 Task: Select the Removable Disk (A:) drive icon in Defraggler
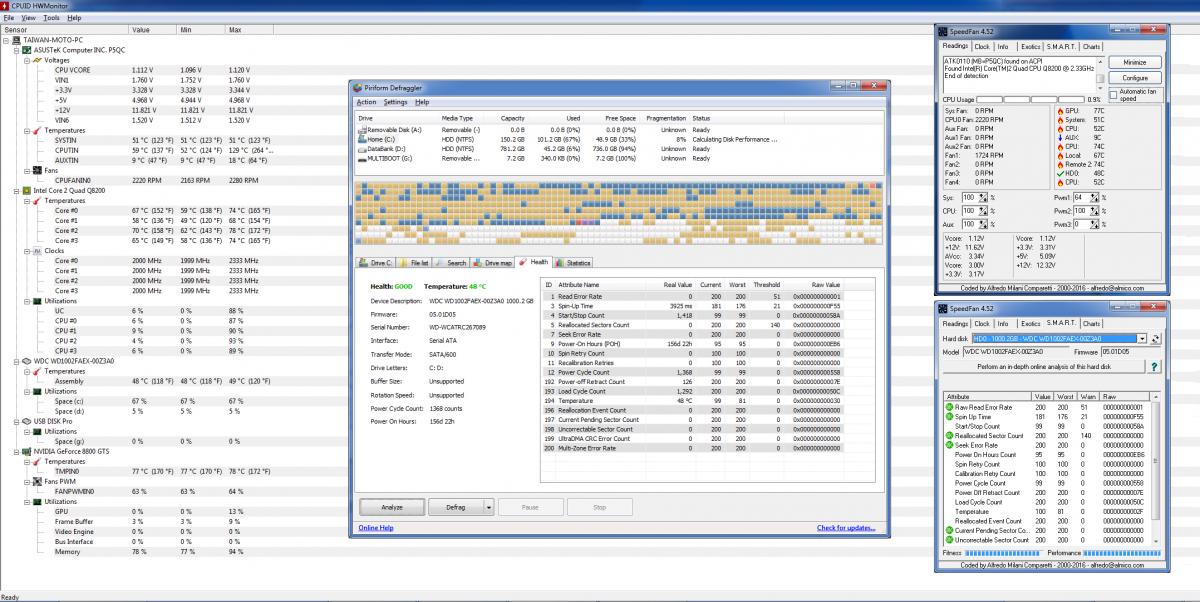click(363, 130)
